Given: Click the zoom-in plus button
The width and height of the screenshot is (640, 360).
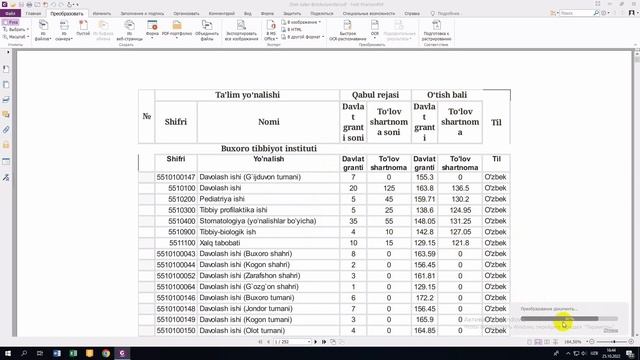Looking at the screenshot, I should point(631,342).
